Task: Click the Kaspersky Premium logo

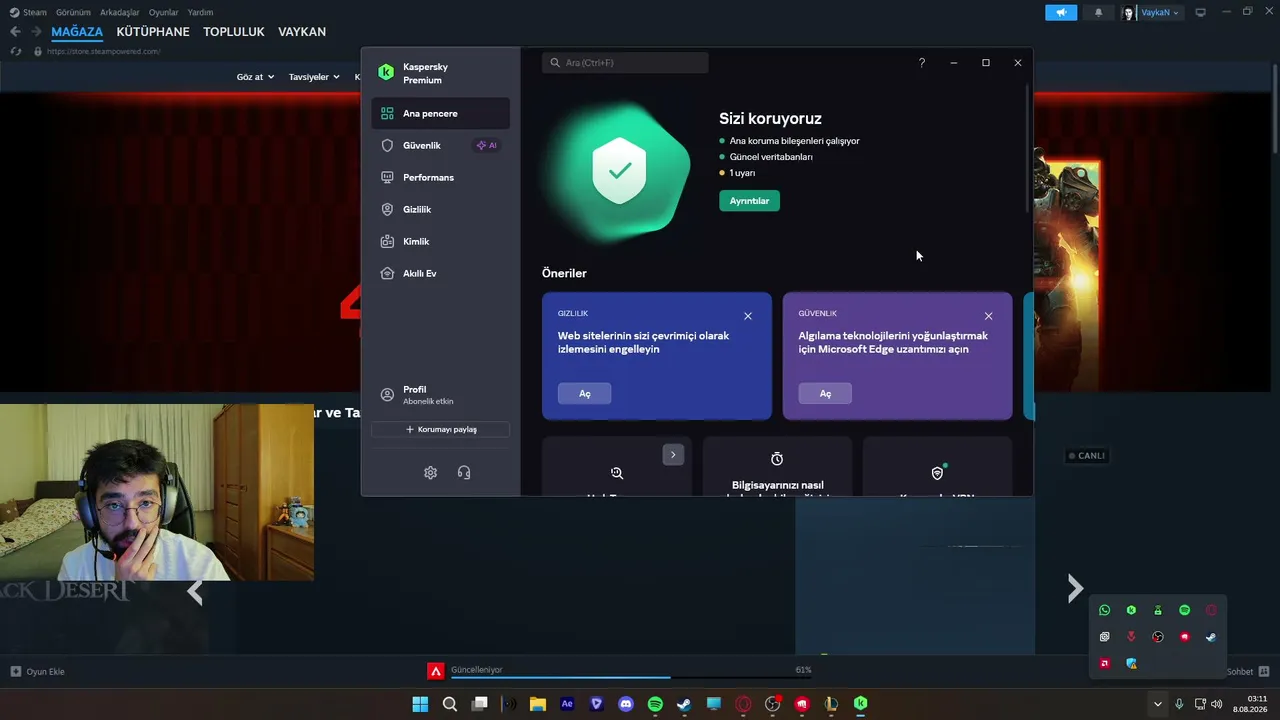Action: click(x=386, y=72)
